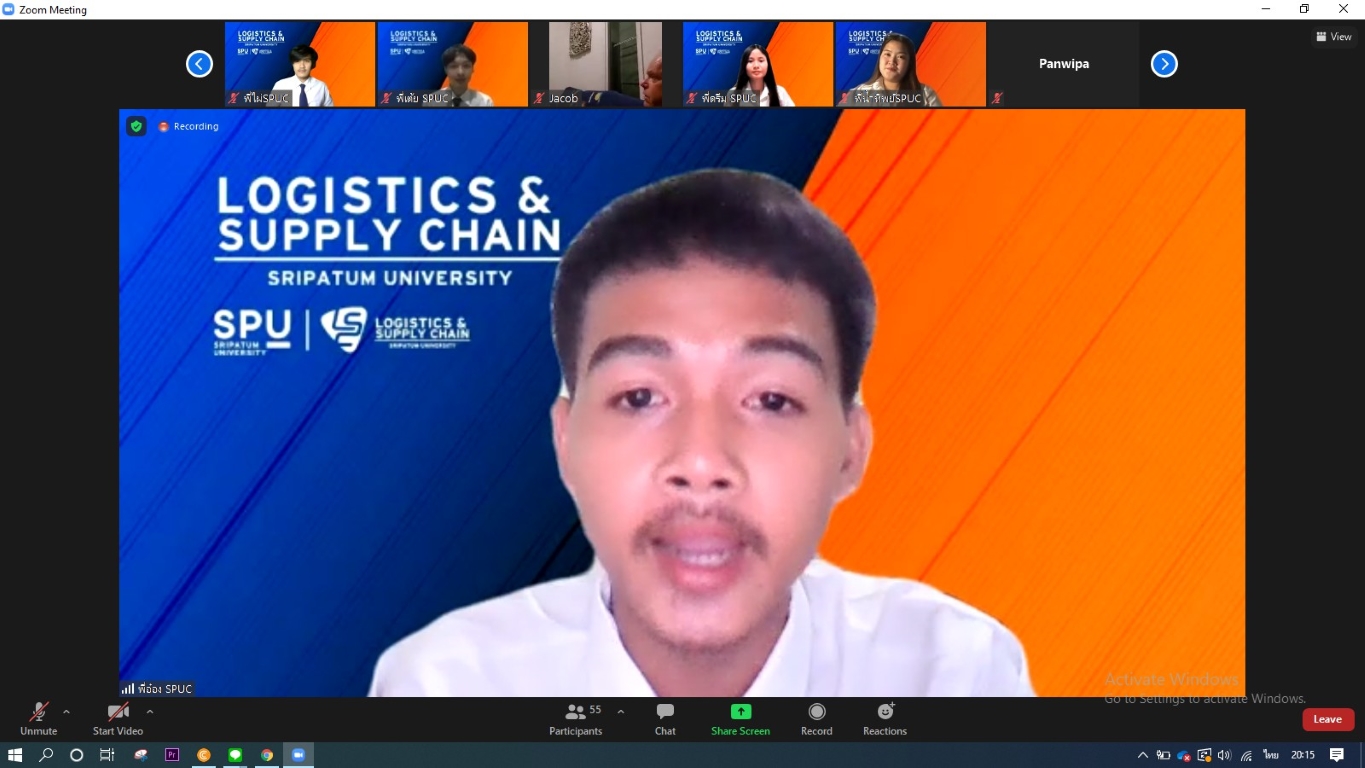Show hidden system tray icons
Screen dimensions: 1365x768
1143,755
